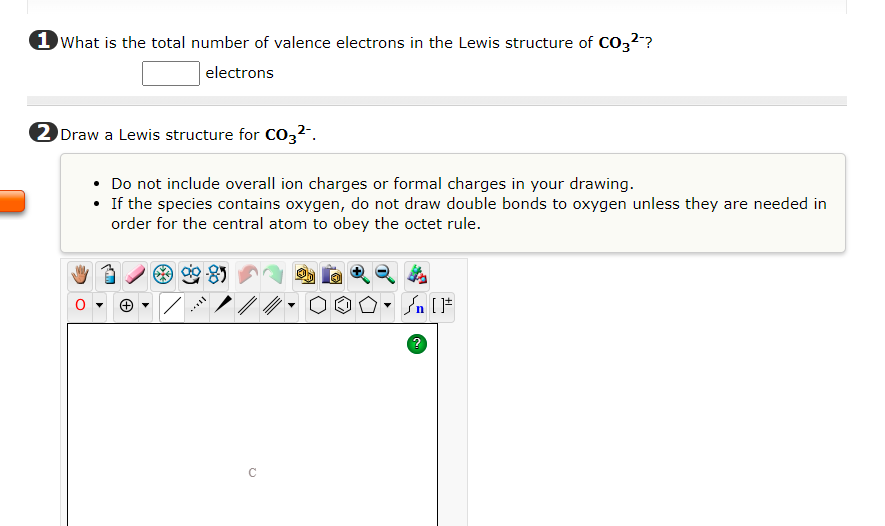Open the ring templates dropdown arrow
The image size is (885, 526).
click(387, 305)
